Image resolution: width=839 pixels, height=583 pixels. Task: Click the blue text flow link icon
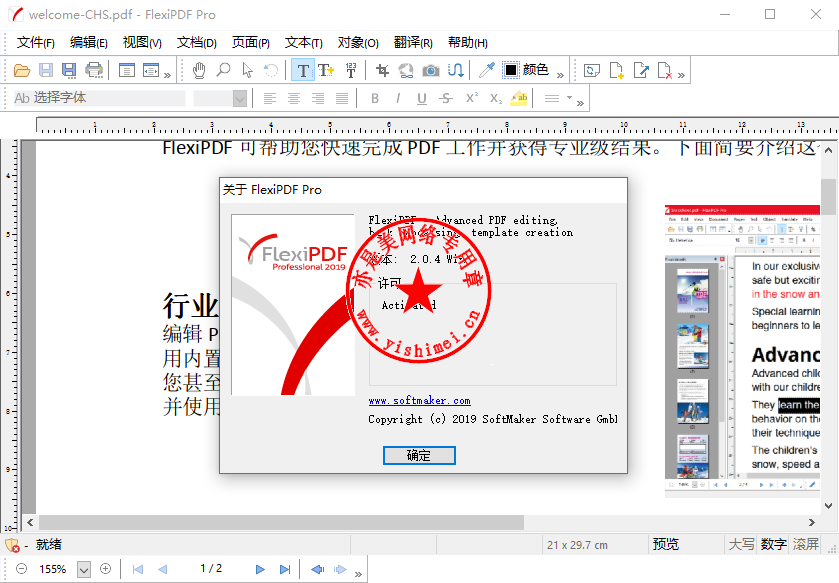[455, 70]
